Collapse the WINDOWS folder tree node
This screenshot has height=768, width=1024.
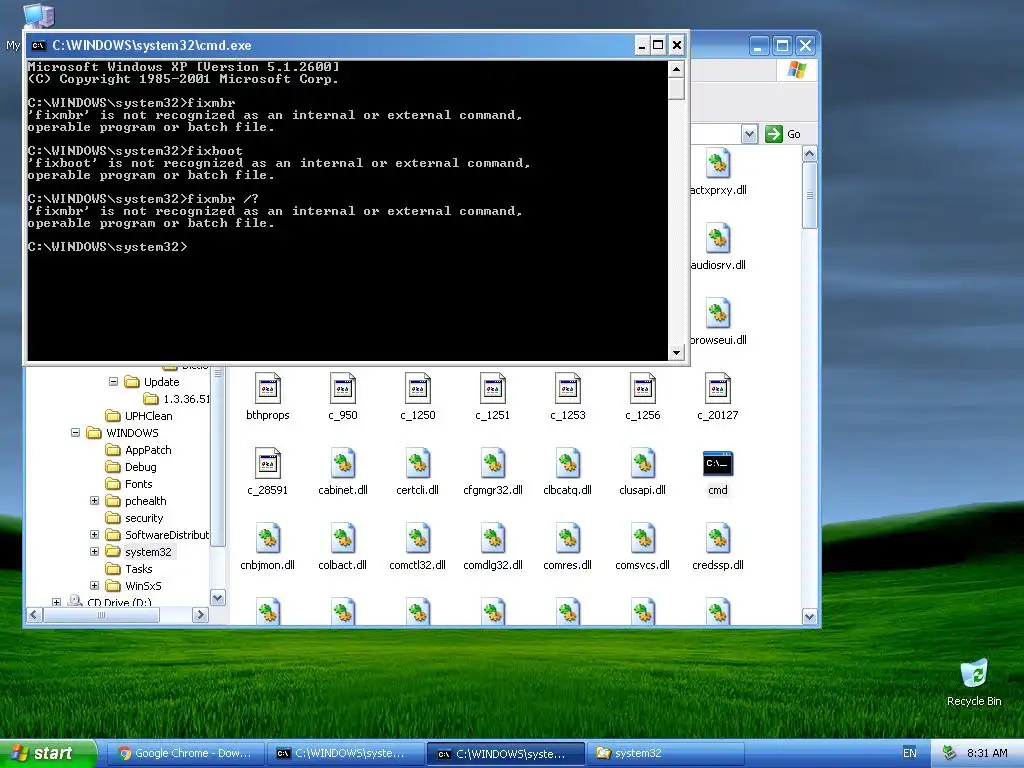(76, 432)
